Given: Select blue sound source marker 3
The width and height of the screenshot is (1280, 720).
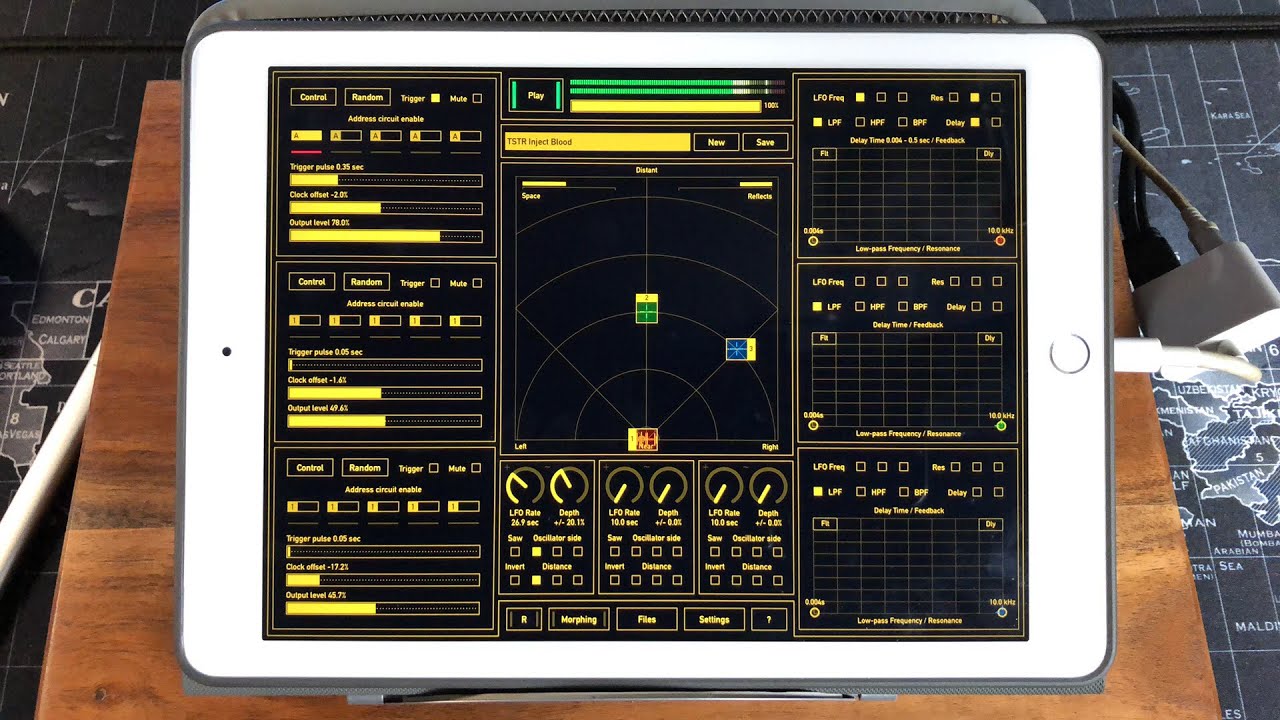Looking at the screenshot, I should click(x=739, y=349).
